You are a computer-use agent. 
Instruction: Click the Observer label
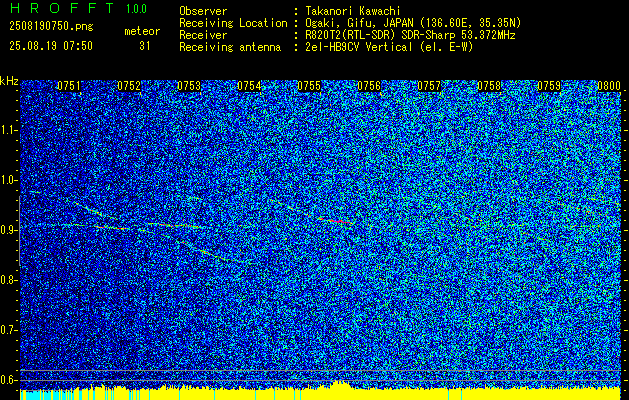tap(203, 11)
